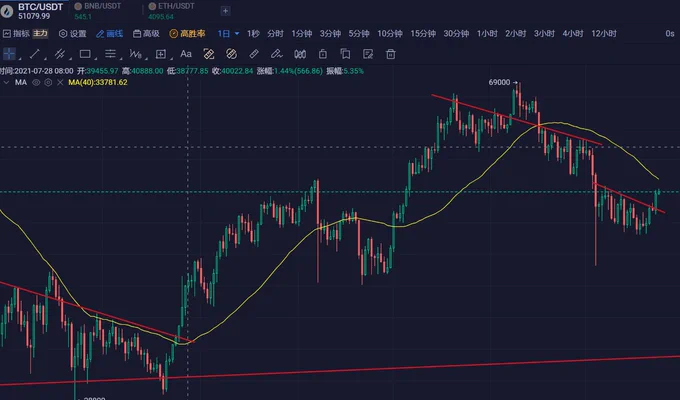Open the 指标 indicators menu
Viewport: 680px width, 400px height.
[16, 33]
